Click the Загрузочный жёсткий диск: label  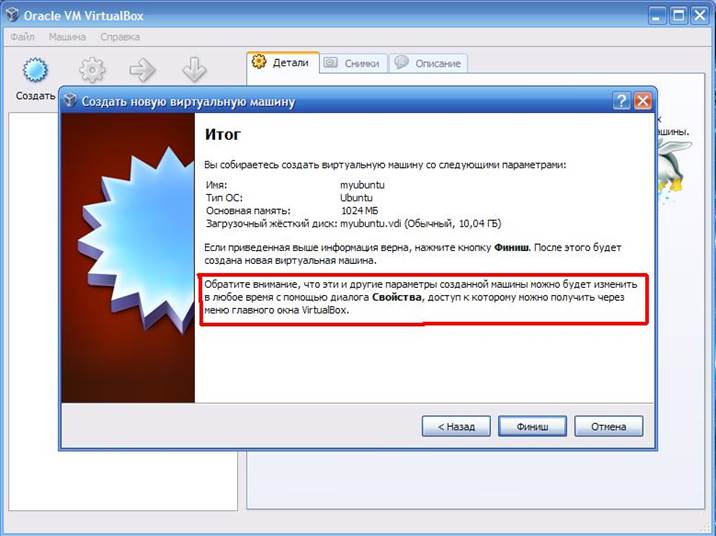coord(272,223)
